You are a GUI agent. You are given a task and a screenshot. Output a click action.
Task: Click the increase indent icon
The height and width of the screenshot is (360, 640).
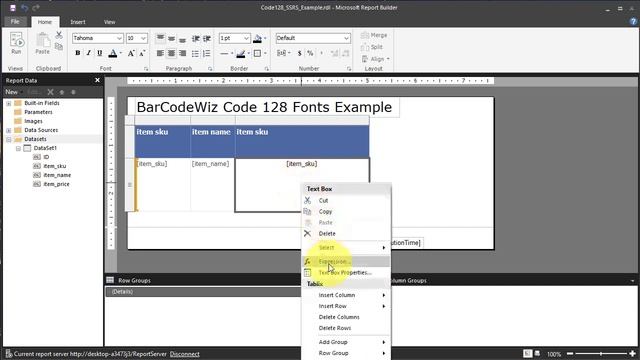click(207, 38)
